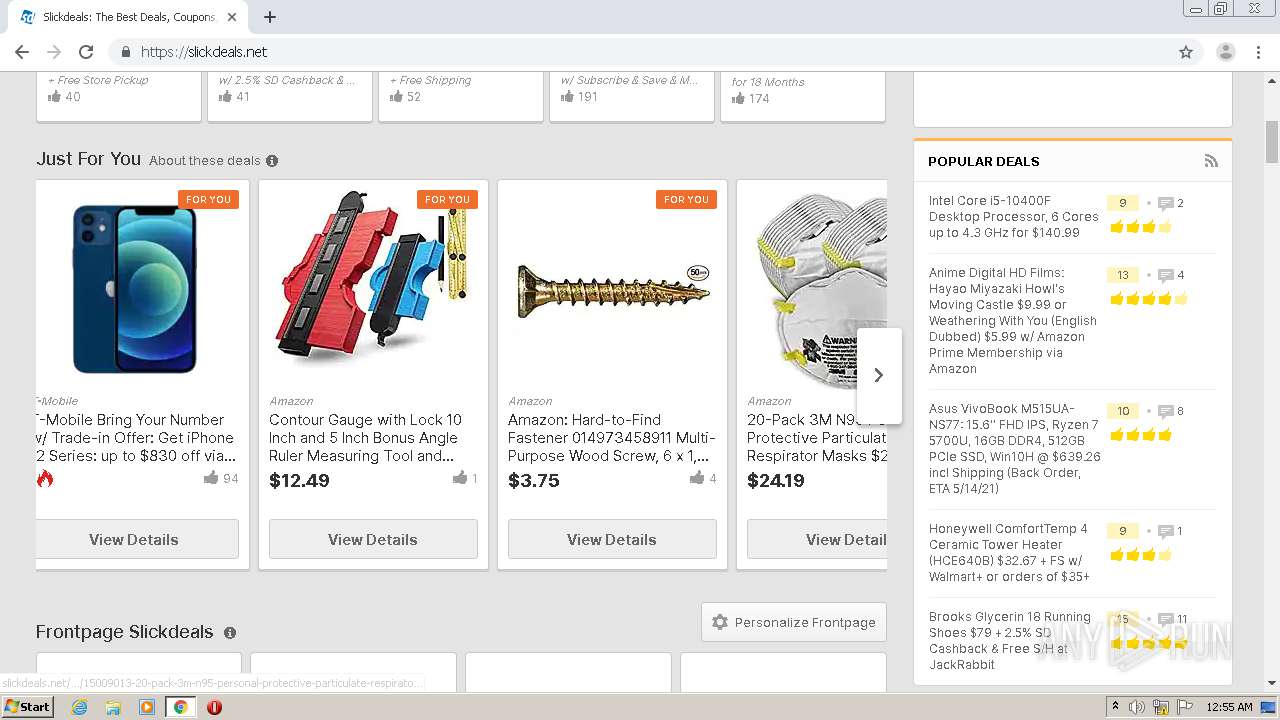Image resolution: width=1280 pixels, height=720 pixels.
Task: Show next Just For You deals arrow
Action: click(879, 375)
